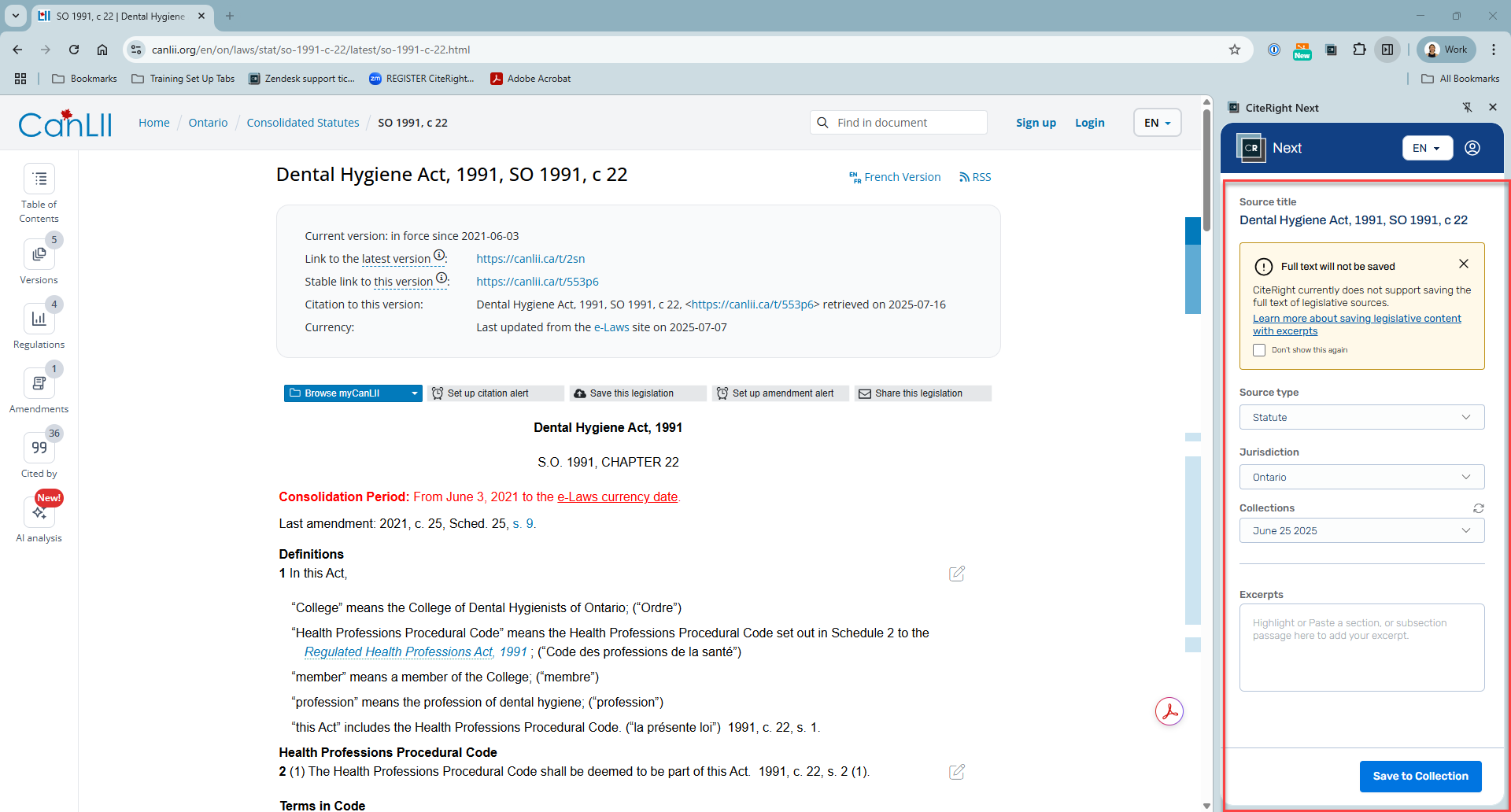This screenshot has height=812, width=1511.
Task: Click in Find in document search field
Action: 899,123
